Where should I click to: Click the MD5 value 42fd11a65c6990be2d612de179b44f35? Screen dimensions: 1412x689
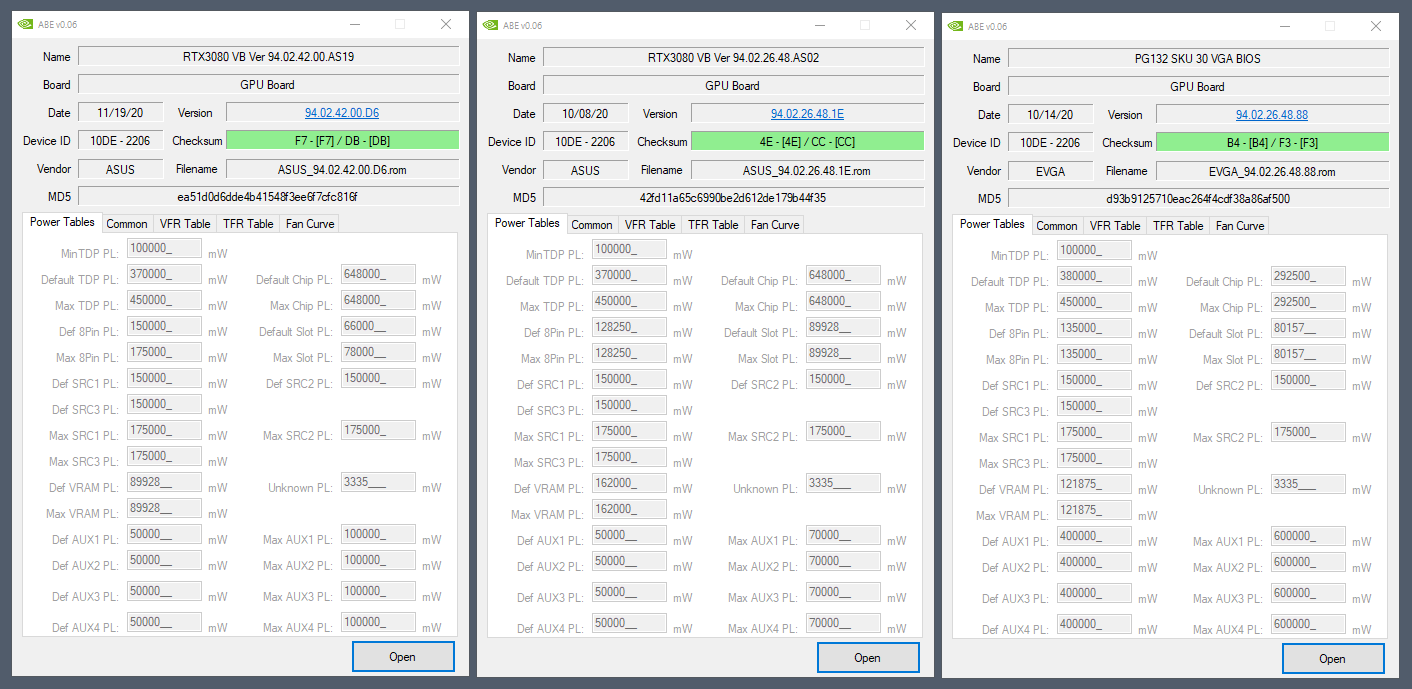pyautogui.click(x=733, y=198)
